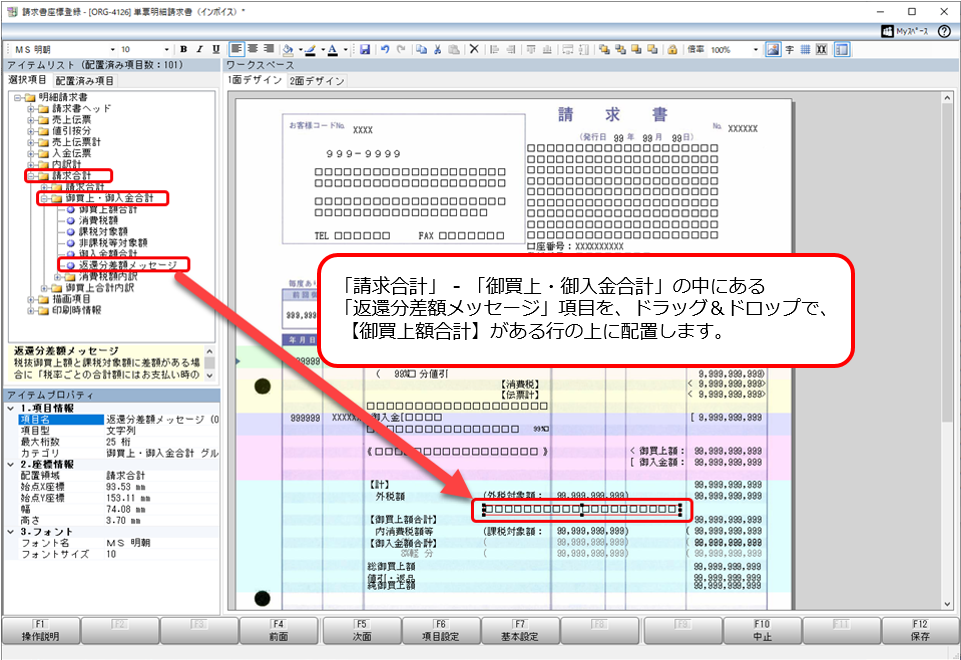Click the fill color bucket icon

(288, 50)
